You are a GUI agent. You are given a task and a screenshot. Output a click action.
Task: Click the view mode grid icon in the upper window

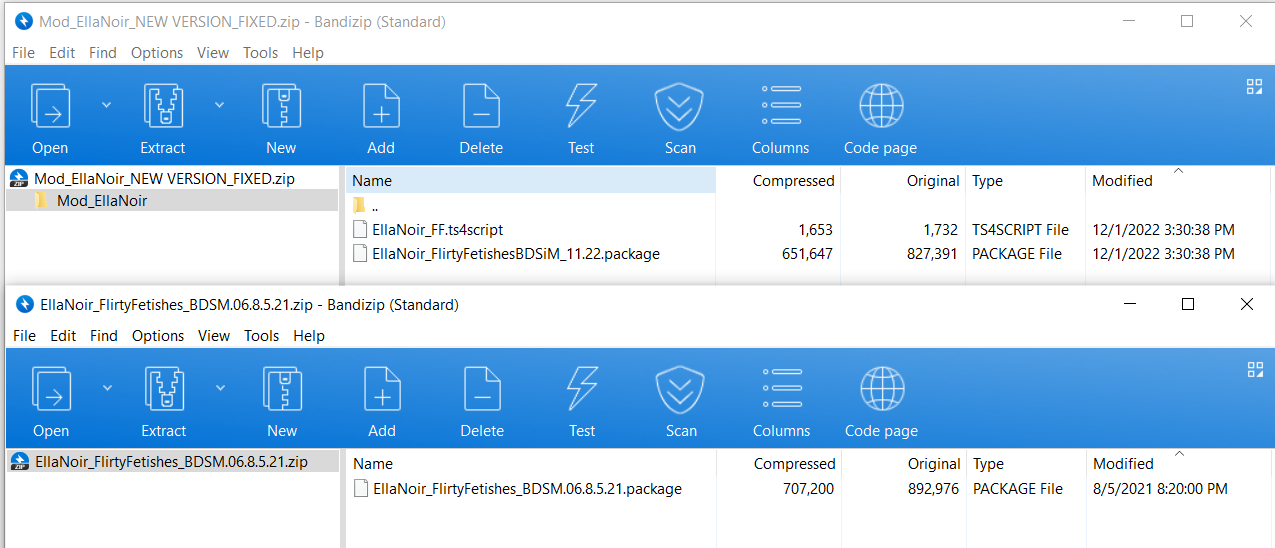pos(1254,87)
